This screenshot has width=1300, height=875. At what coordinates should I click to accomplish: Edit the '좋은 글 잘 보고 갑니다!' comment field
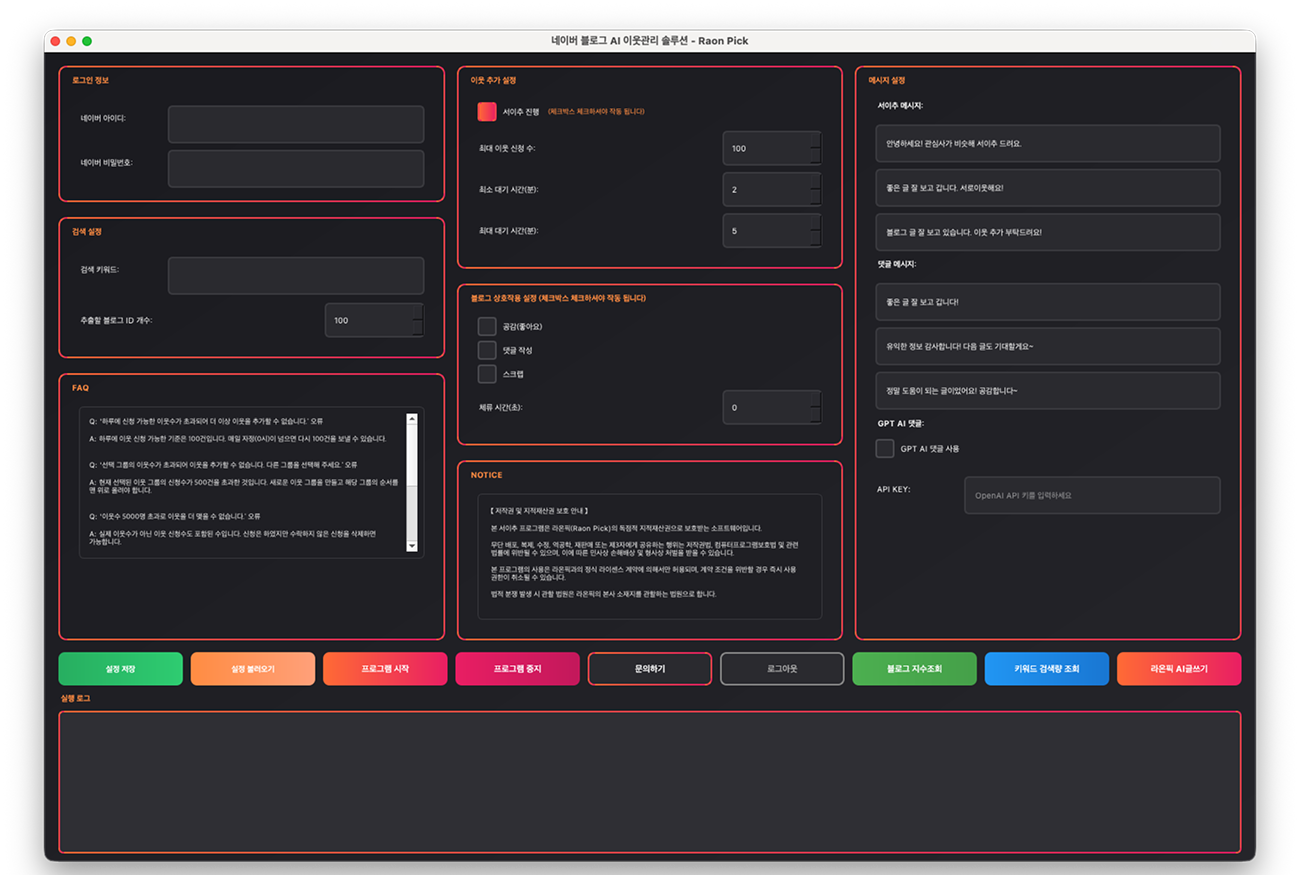click(1048, 301)
